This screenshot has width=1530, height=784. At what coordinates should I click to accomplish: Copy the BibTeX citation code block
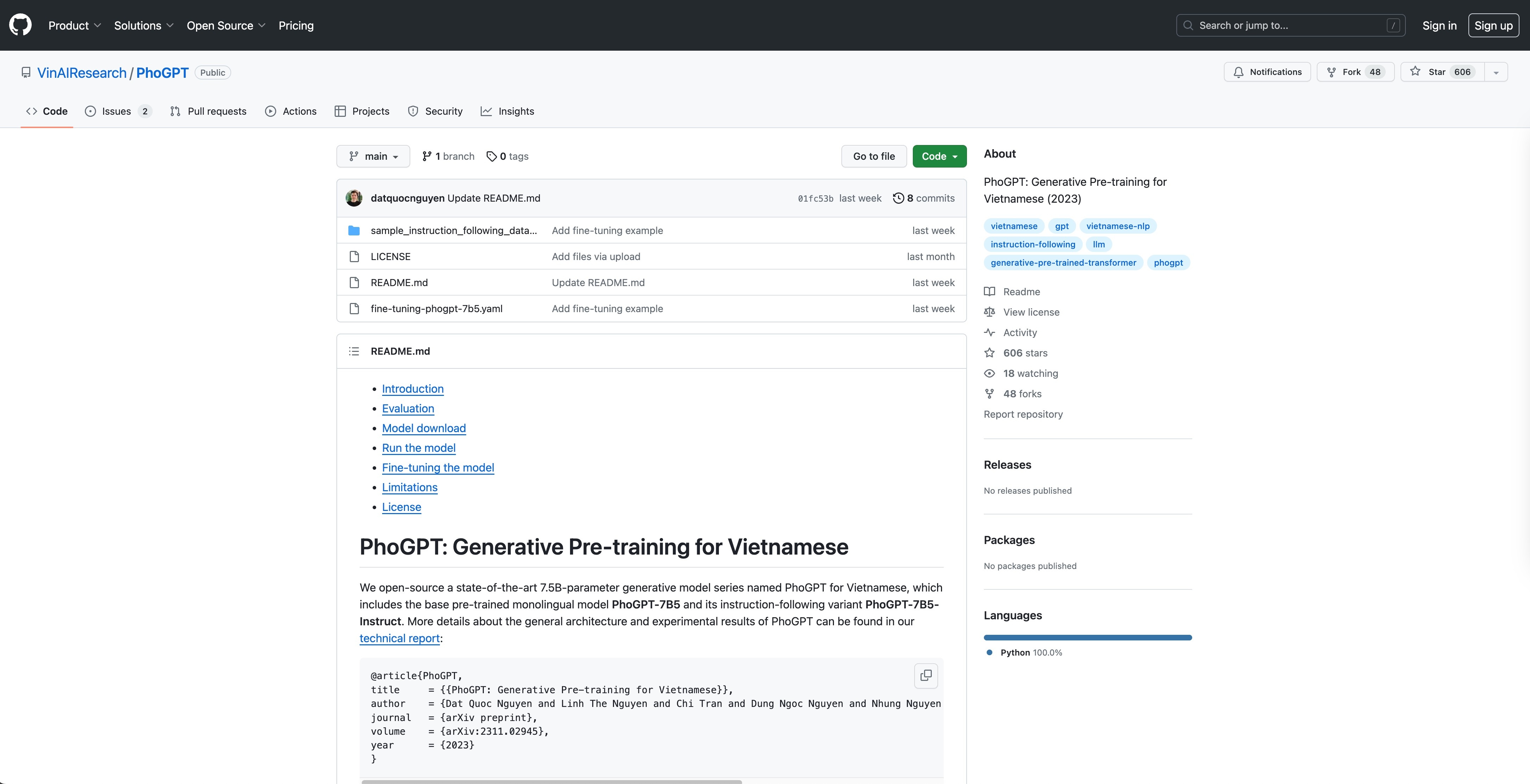coord(925,675)
